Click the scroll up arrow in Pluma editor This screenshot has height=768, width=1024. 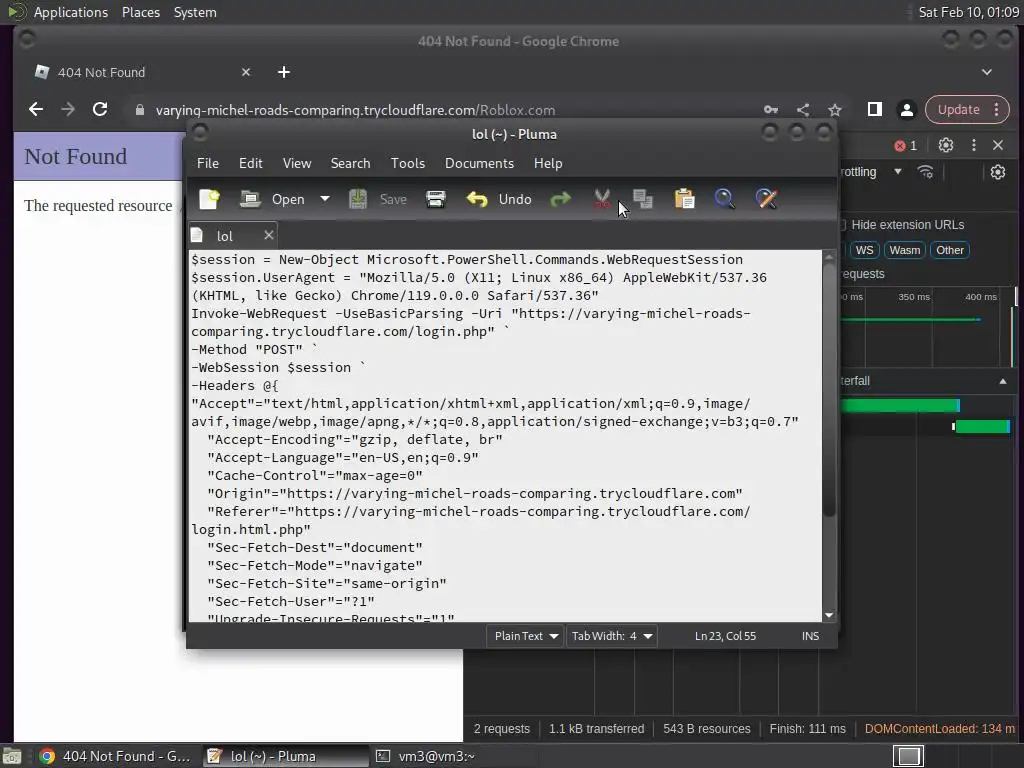coord(829,257)
